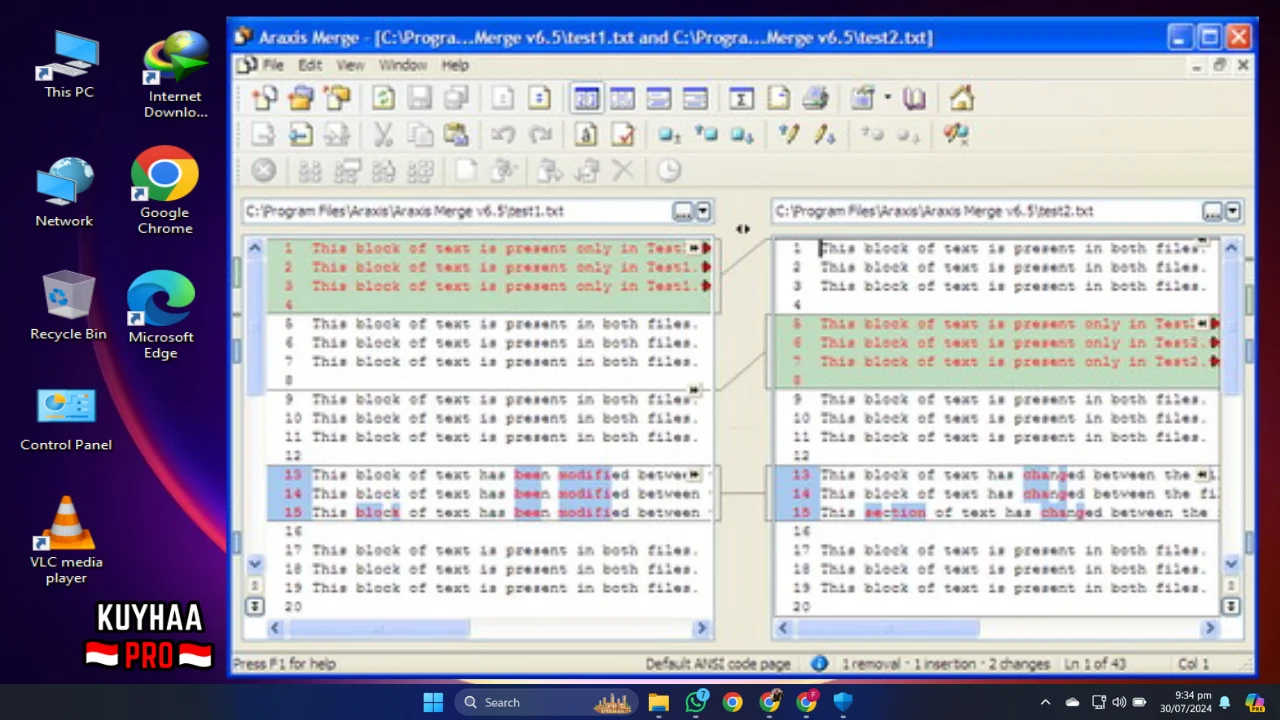Enable the three-way vertical layout button
The image size is (1280, 720).
pos(622,98)
